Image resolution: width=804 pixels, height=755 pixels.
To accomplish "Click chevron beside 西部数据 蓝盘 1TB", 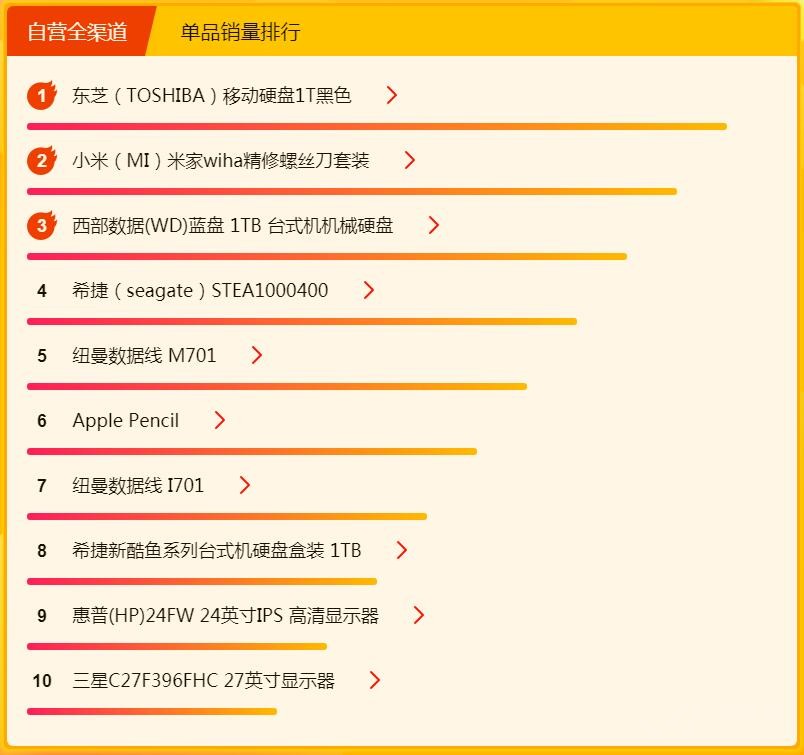I will click(433, 225).
